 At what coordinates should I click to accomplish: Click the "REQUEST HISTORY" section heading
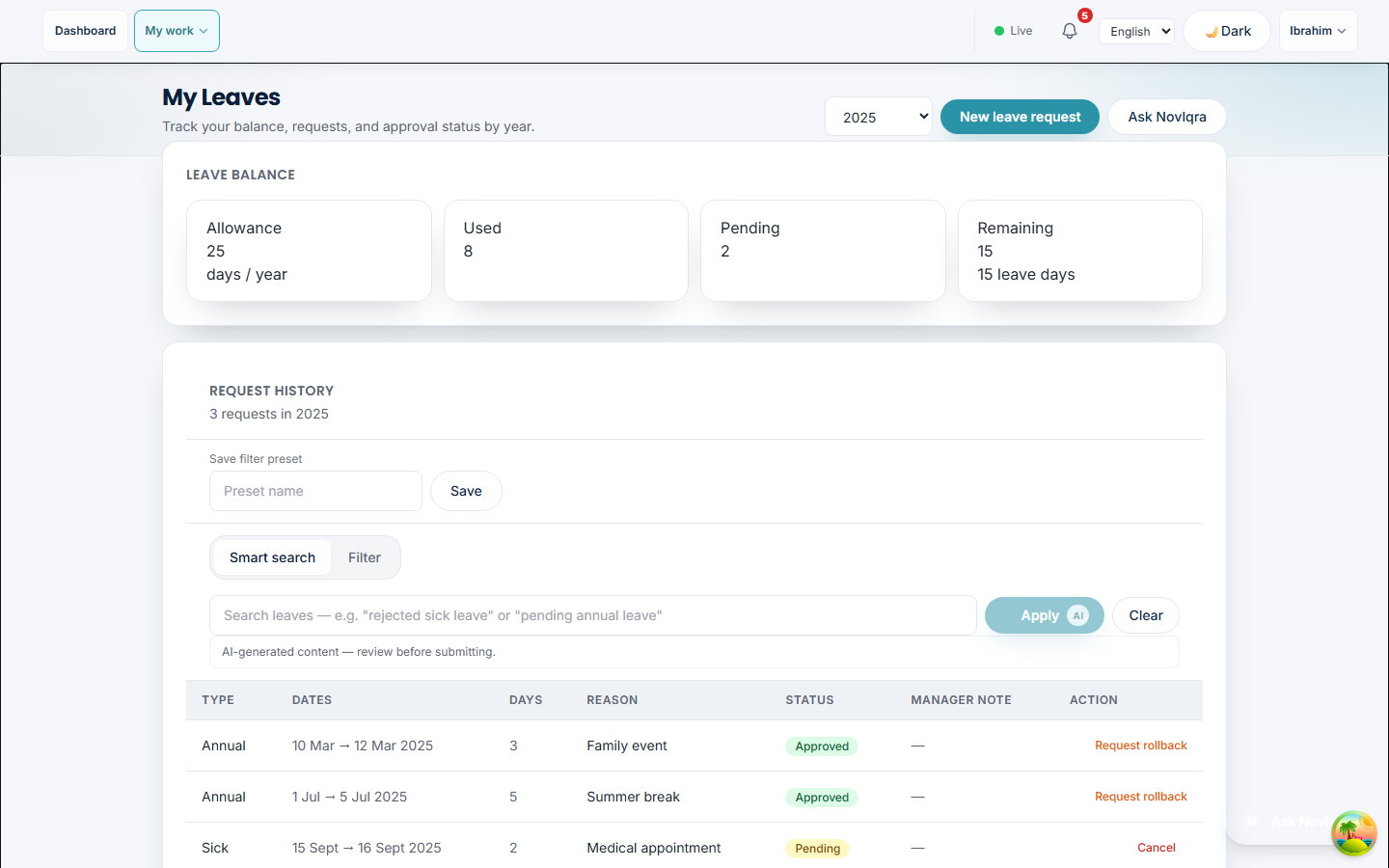coord(271,391)
